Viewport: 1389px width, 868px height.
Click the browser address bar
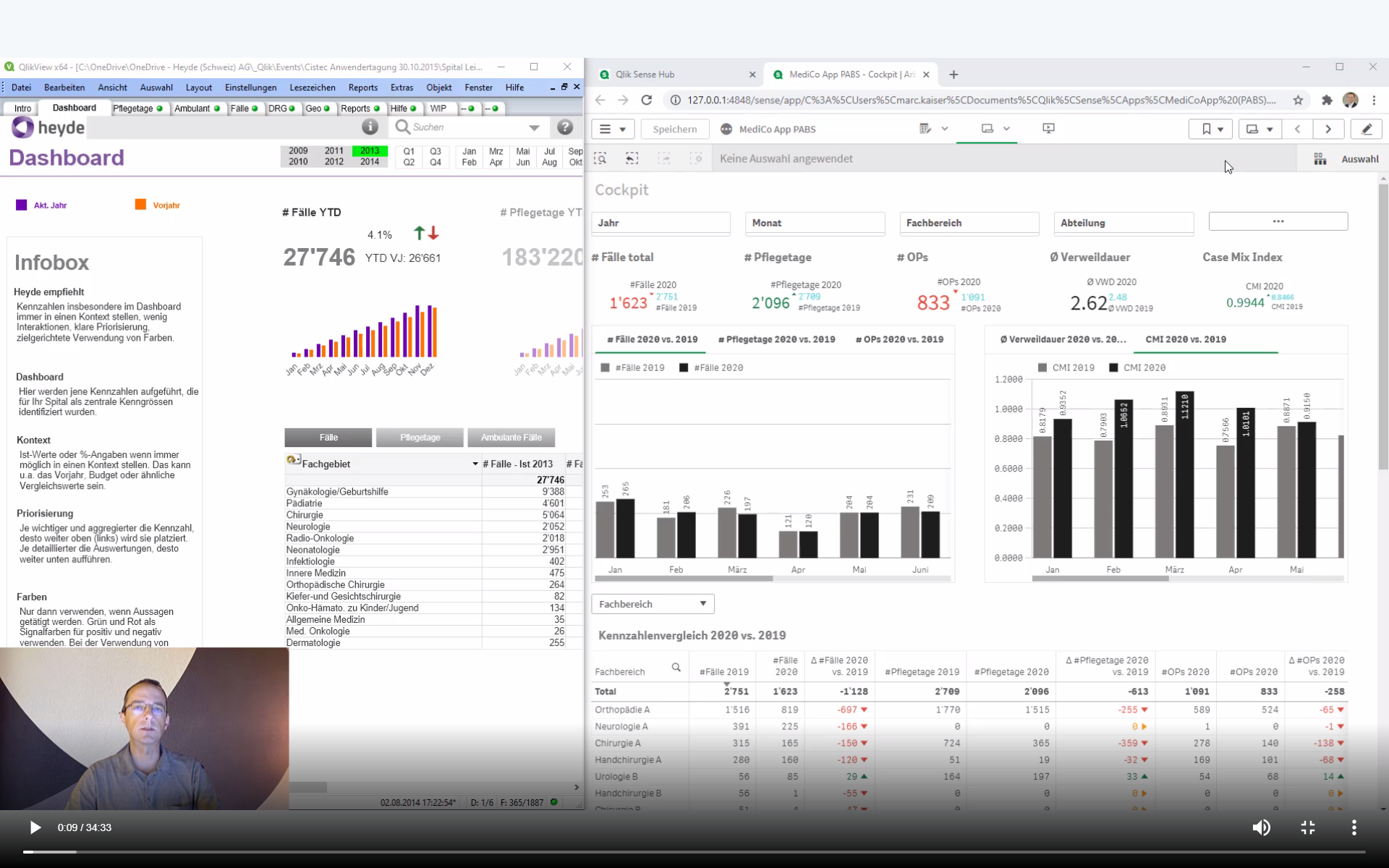pos(981,101)
